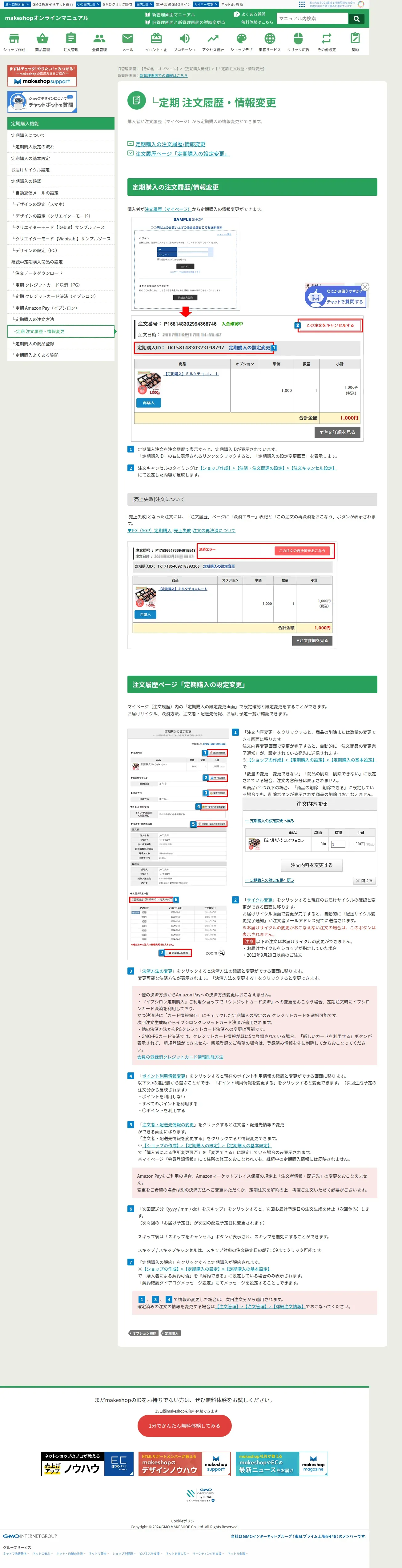Jump to 定期購入の注文履歴/情報変更 anchor
402x1568 pixels.
170,144
